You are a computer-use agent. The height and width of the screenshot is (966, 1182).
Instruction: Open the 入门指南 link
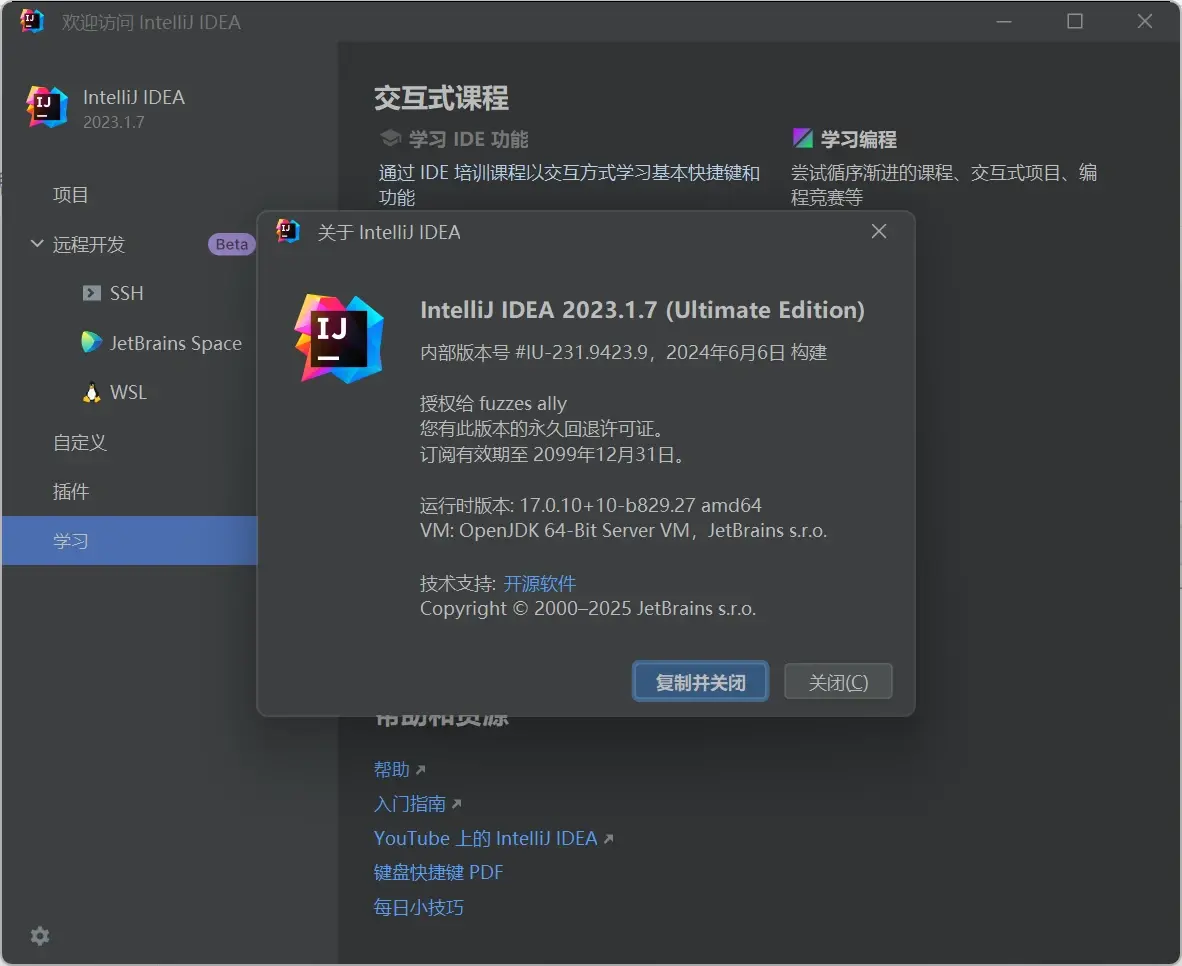coord(410,804)
